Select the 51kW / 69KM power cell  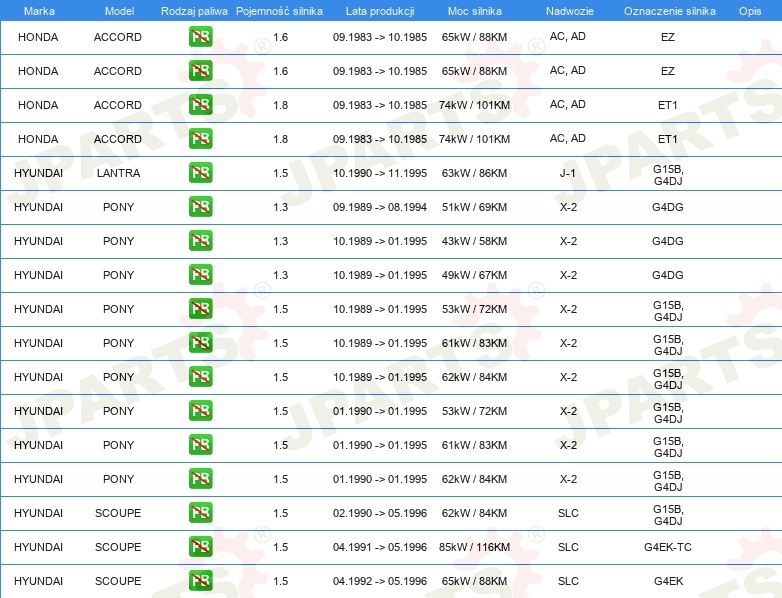[x=474, y=207]
